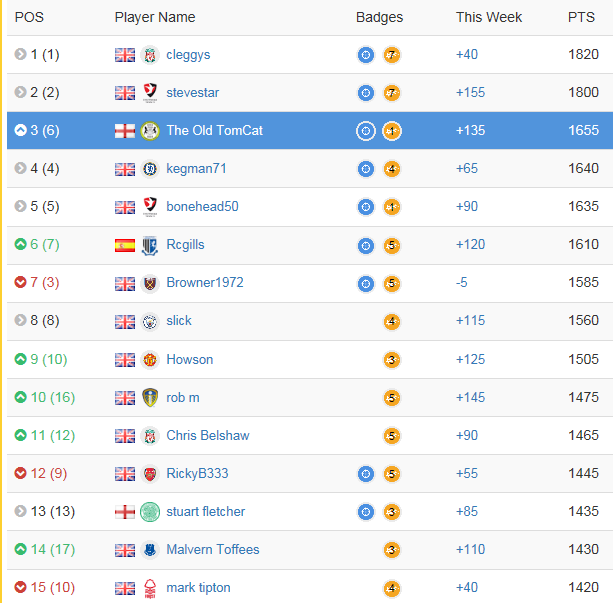The image size is (613, 603).
Task: Click the blue badge icon for cleggys
Action: (x=366, y=55)
